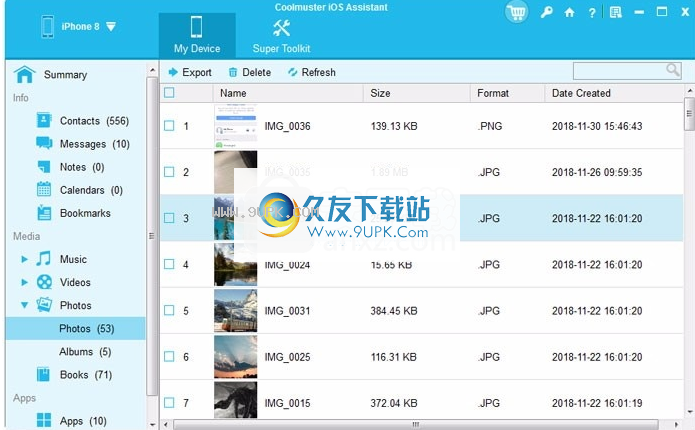Image resolution: width=695 pixels, height=430 pixels.
Task: Check the box for IMG_0015
Action: point(169,403)
